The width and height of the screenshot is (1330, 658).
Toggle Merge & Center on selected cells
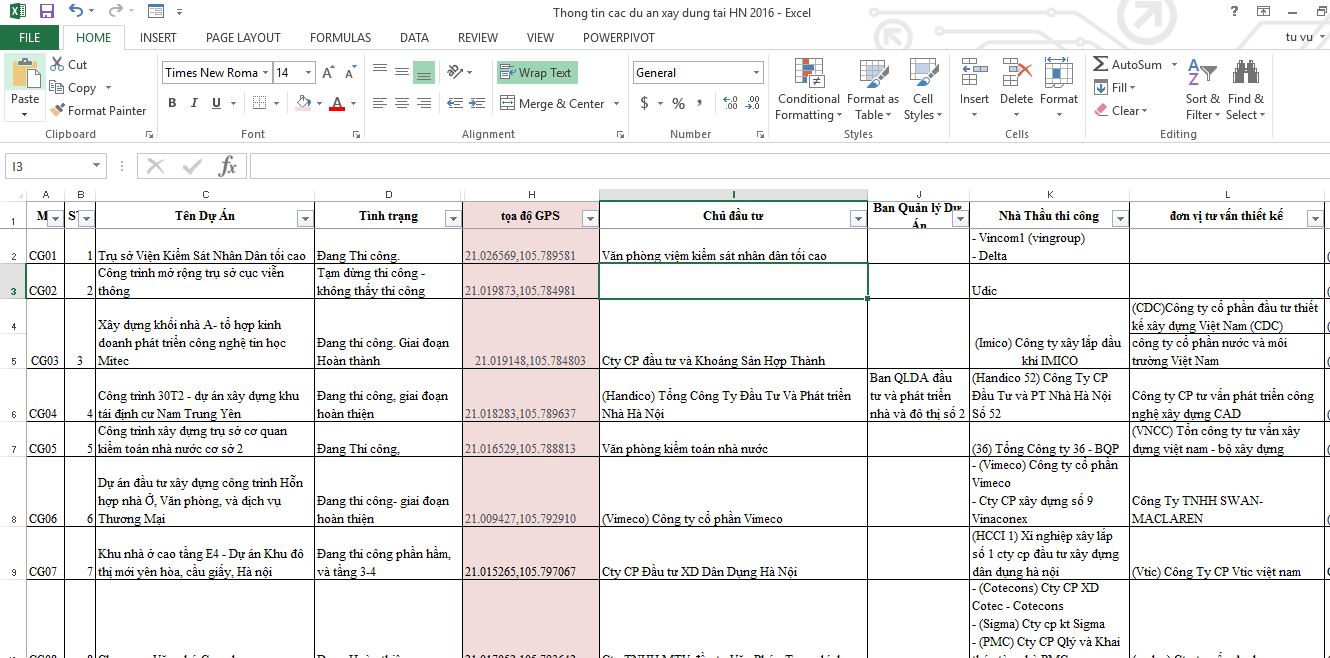[552, 103]
